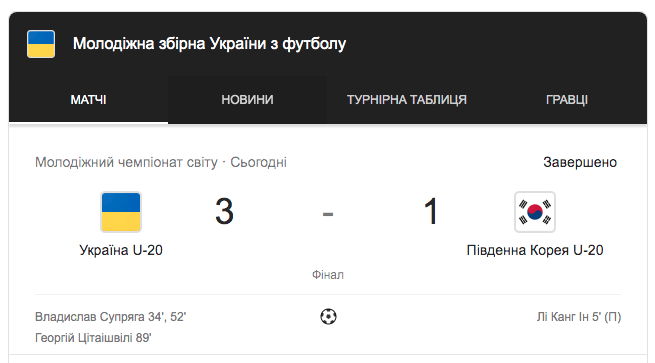Click scorer Георгій Цітаішвілі 89'

93,338
